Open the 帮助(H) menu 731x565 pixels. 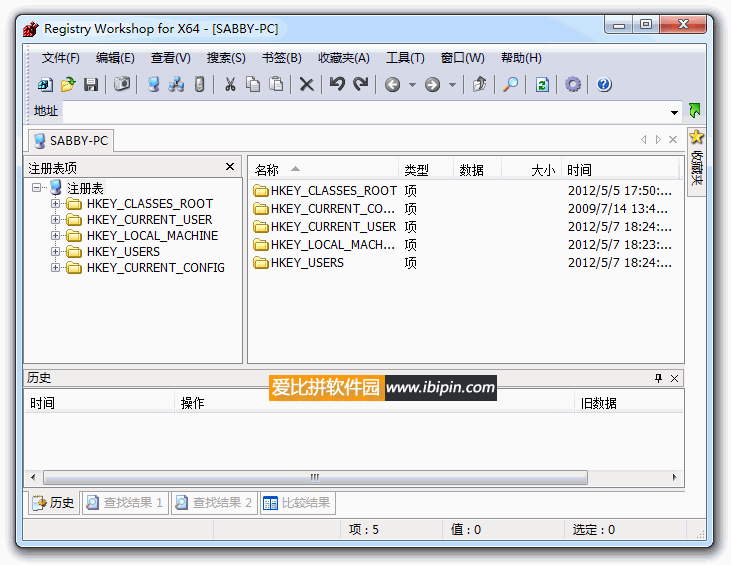(x=521, y=58)
